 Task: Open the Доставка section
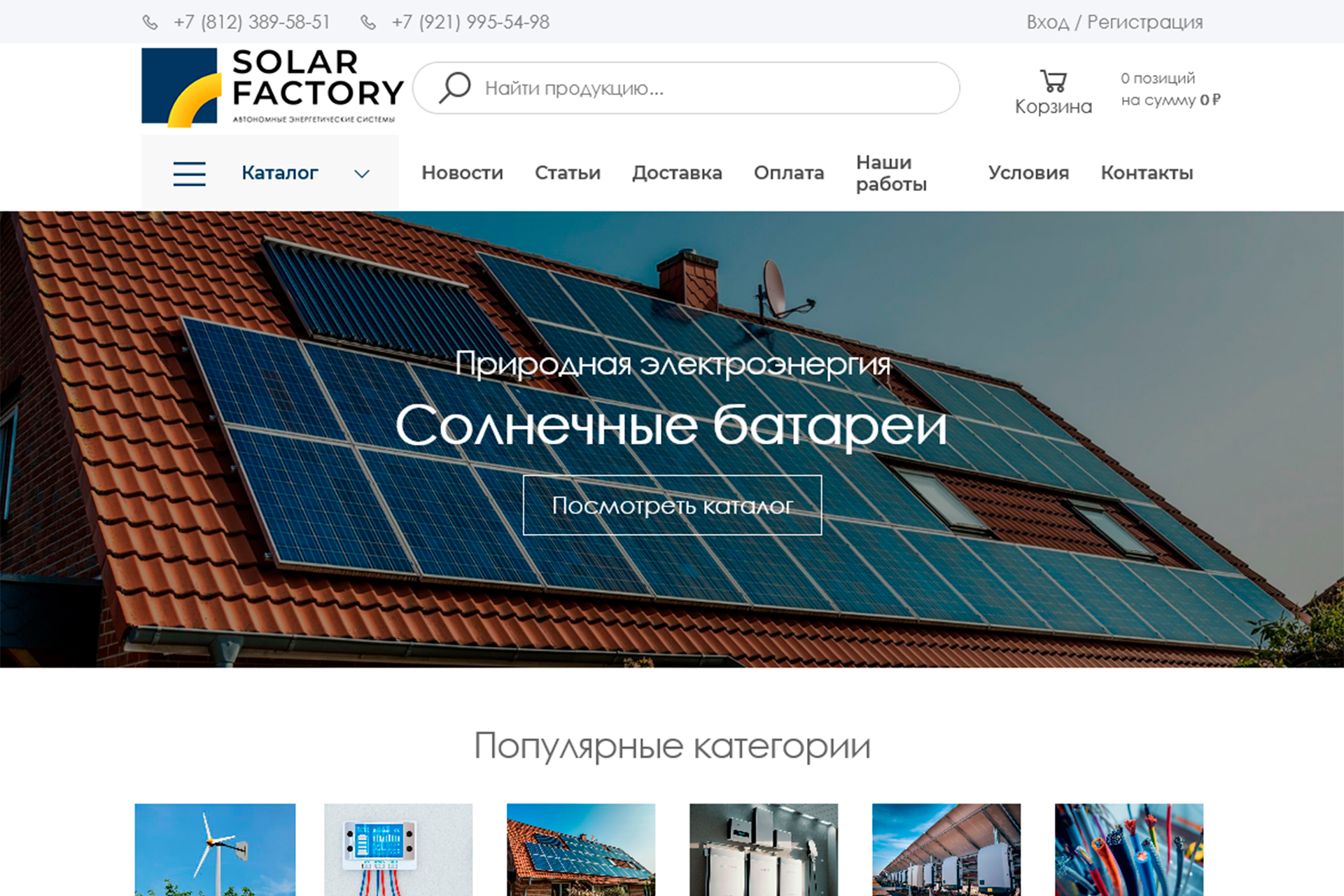677,173
